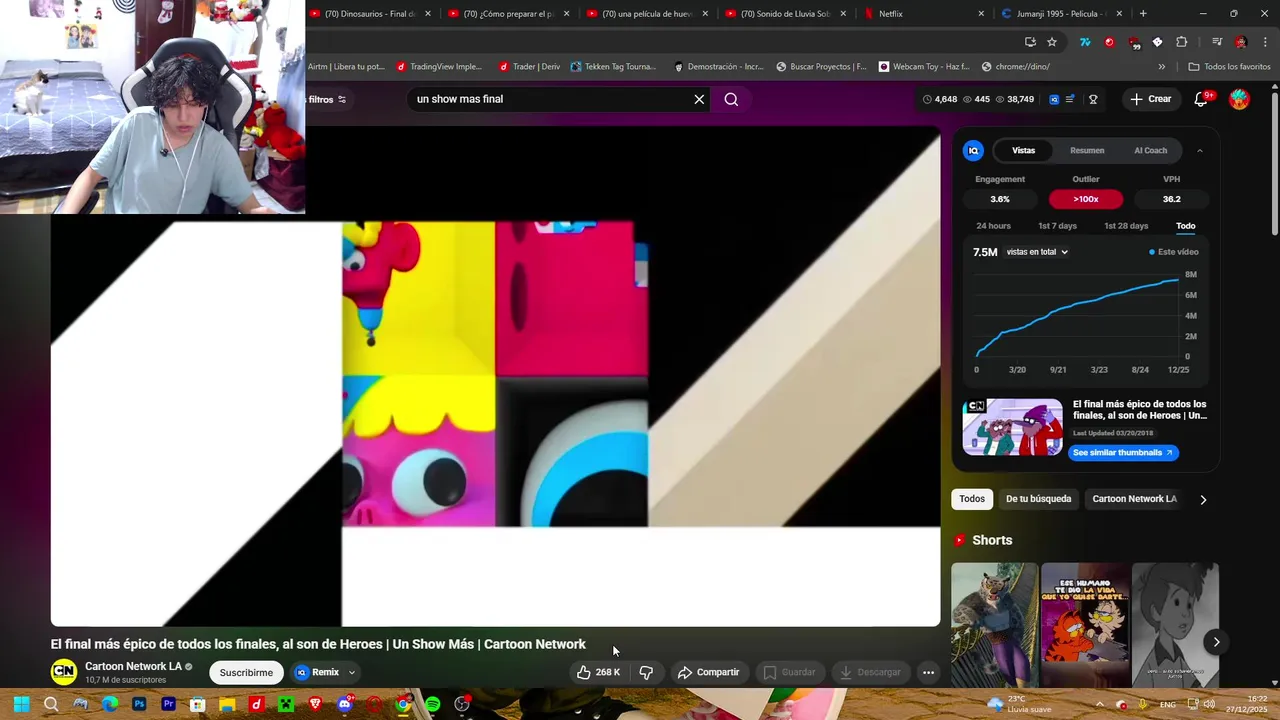1280x720 pixels.
Task: Open the media control icon in toolbar
Action: [1217, 42]
